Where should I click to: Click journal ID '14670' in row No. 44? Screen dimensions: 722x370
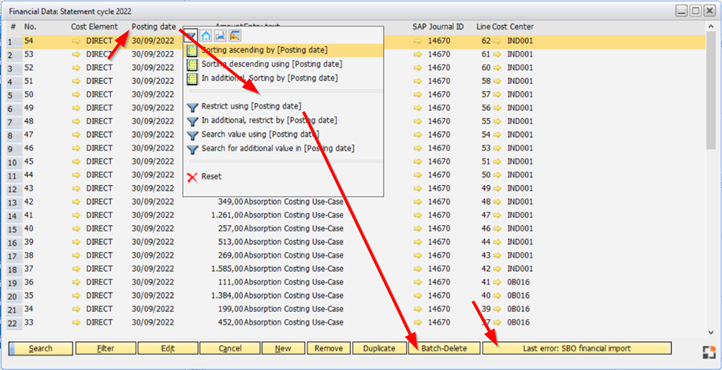pyautogui.click(x=439, y=175)
